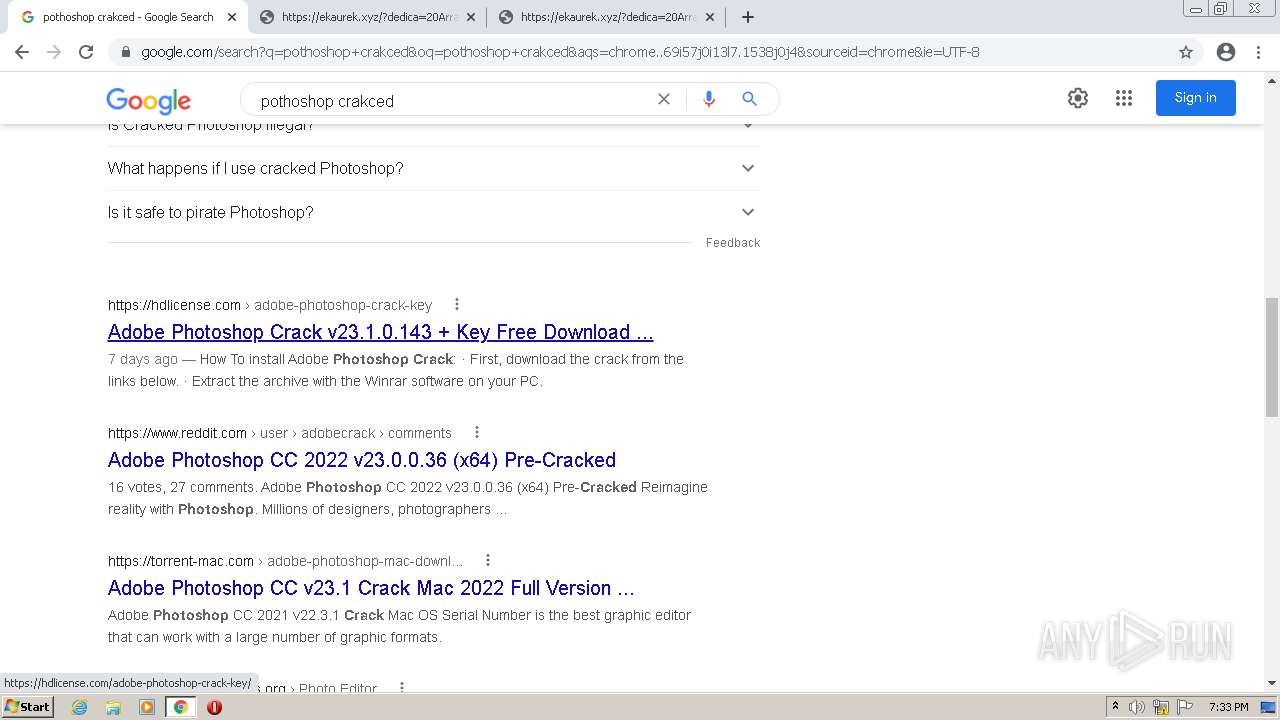Screen dimensions: 1280x720
Task: Click the browser forward arrow
Action: [x=54, y=52]
